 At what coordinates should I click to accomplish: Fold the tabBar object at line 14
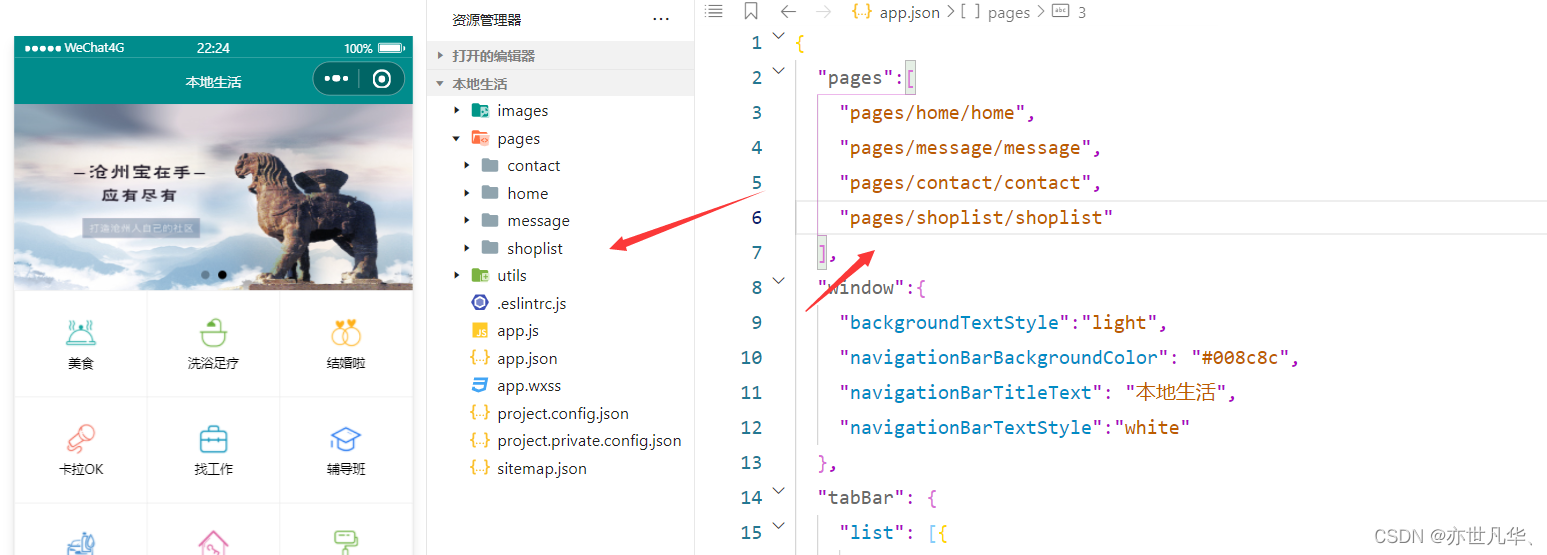click(779, 492)
